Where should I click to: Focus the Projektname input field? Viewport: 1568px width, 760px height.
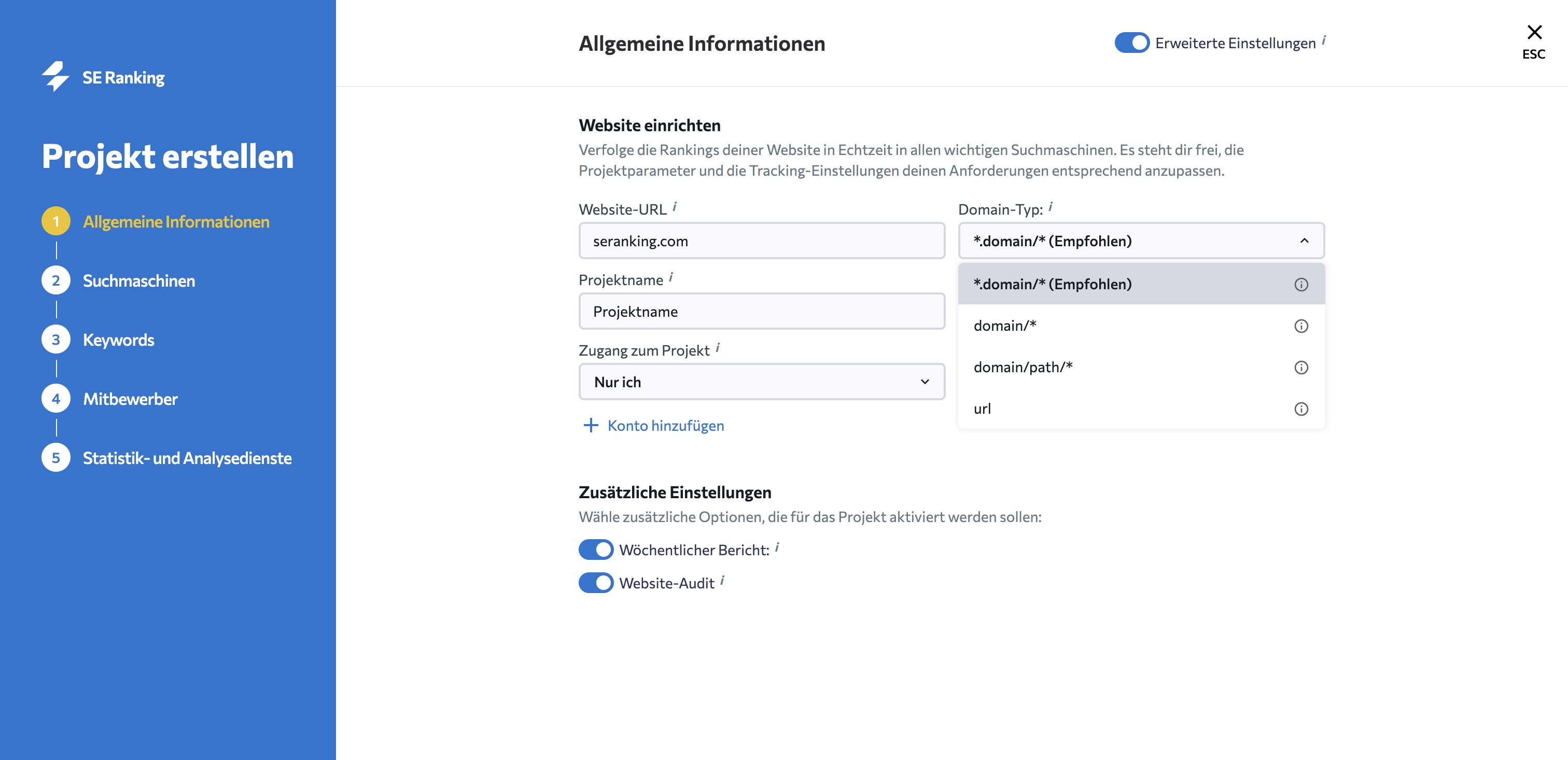pos(762,312)
